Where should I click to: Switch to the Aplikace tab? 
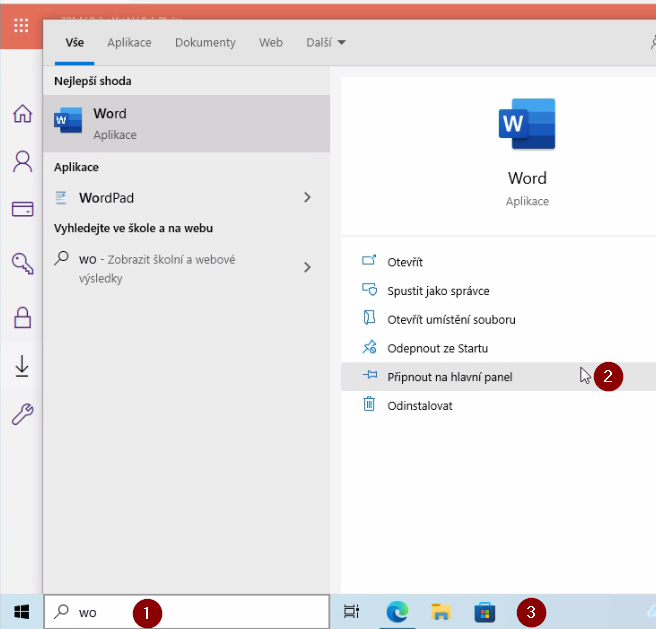pos(129,42)
